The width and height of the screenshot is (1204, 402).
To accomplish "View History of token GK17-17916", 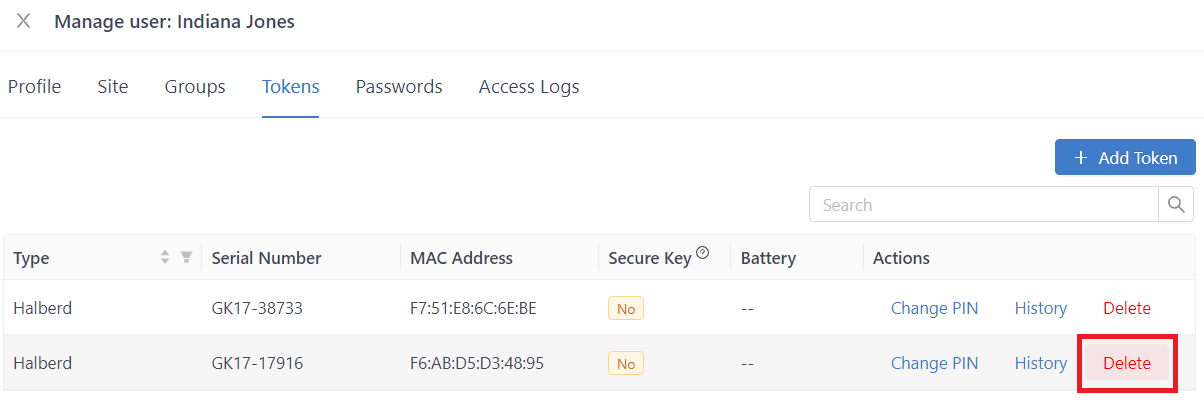I will tap(1041, 363).
